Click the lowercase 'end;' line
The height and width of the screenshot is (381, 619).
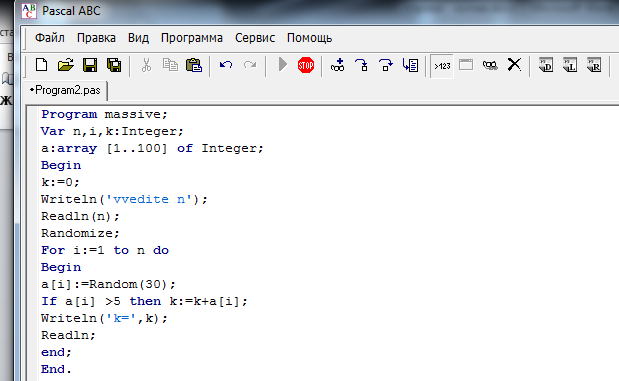coord(56,352)
